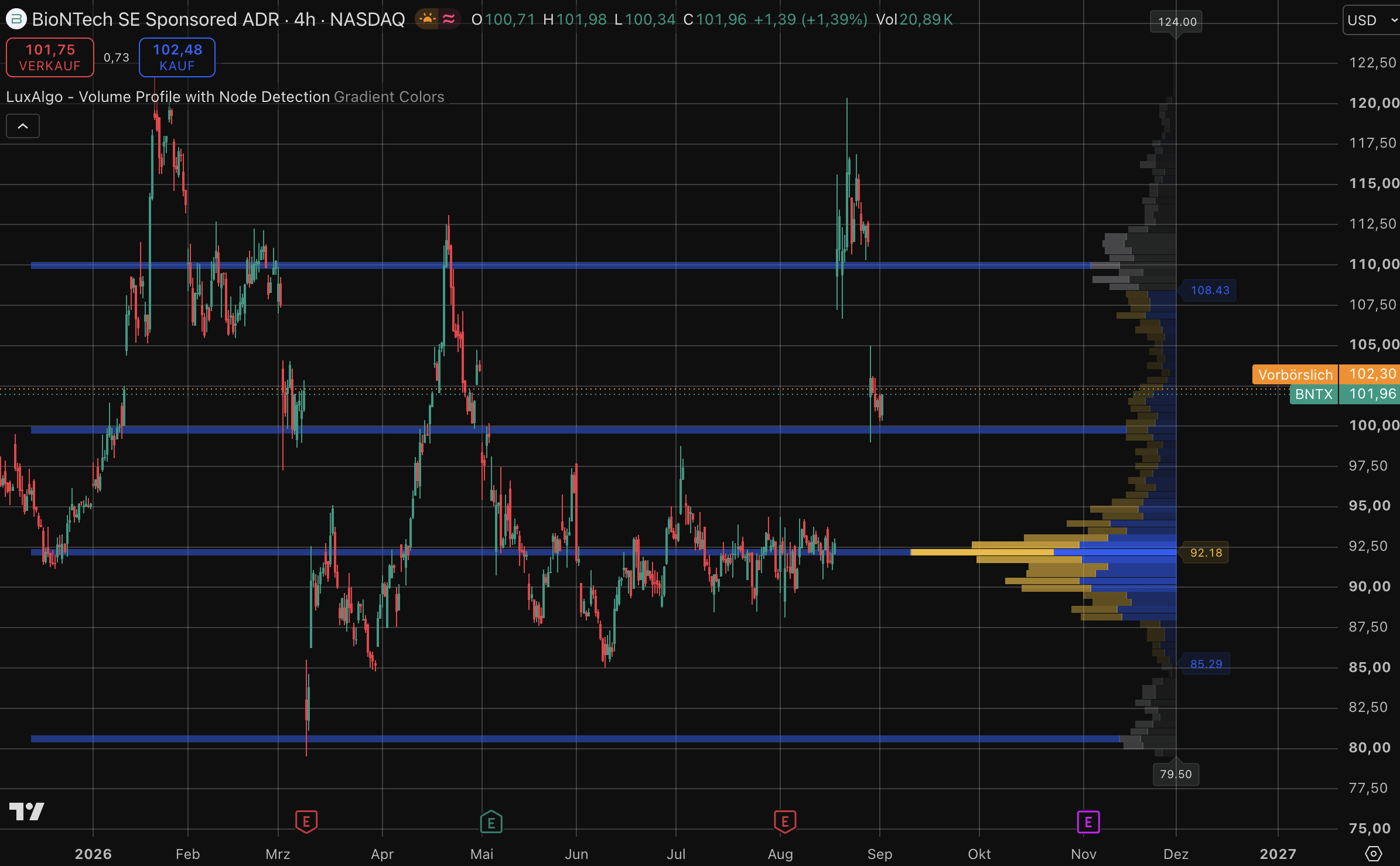Click the Sep label on time axis
Image resolution: width=1400 pixels, height=866 pixels.
[879, 854]
